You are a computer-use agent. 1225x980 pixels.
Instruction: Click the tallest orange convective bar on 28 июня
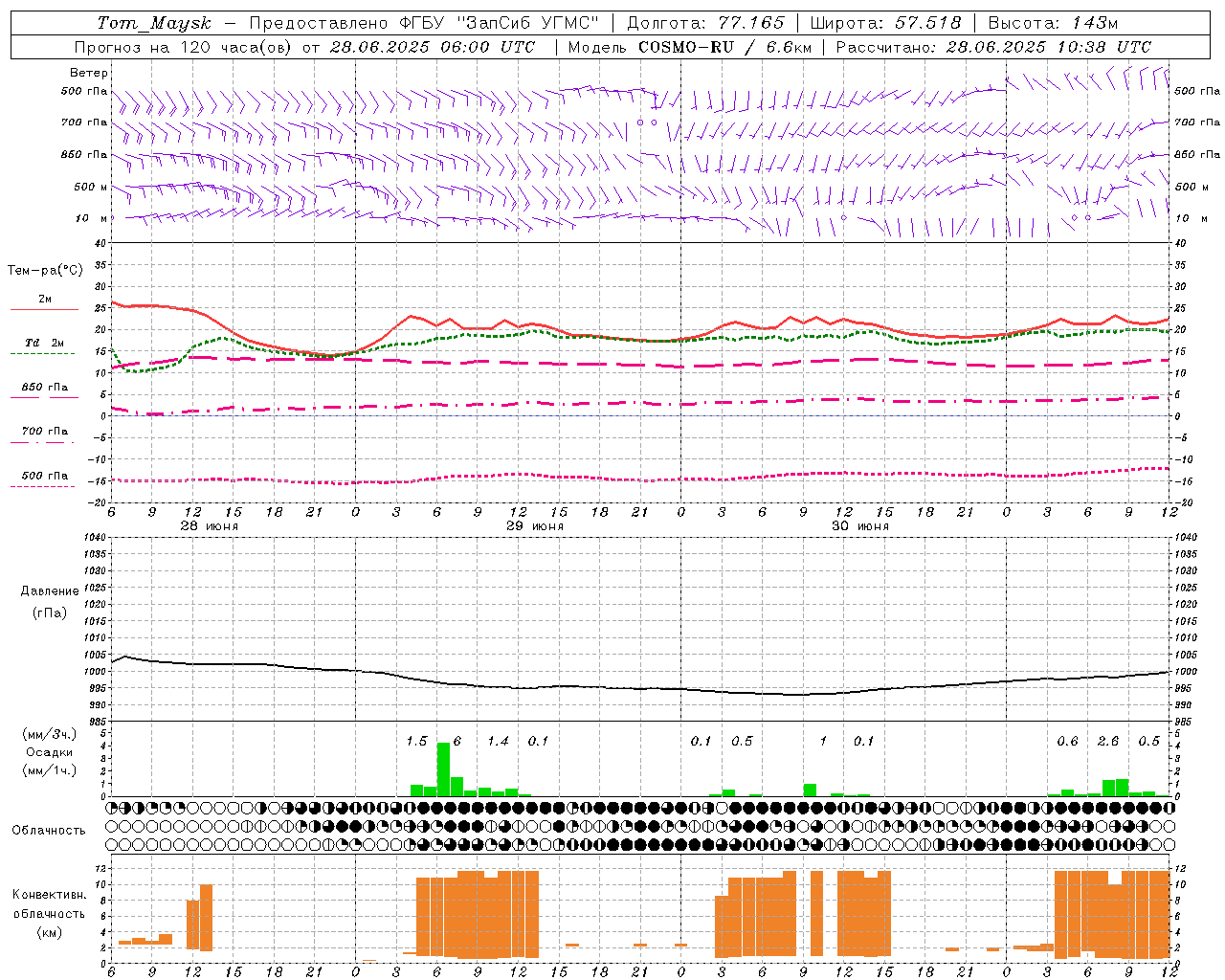(206, 918)
